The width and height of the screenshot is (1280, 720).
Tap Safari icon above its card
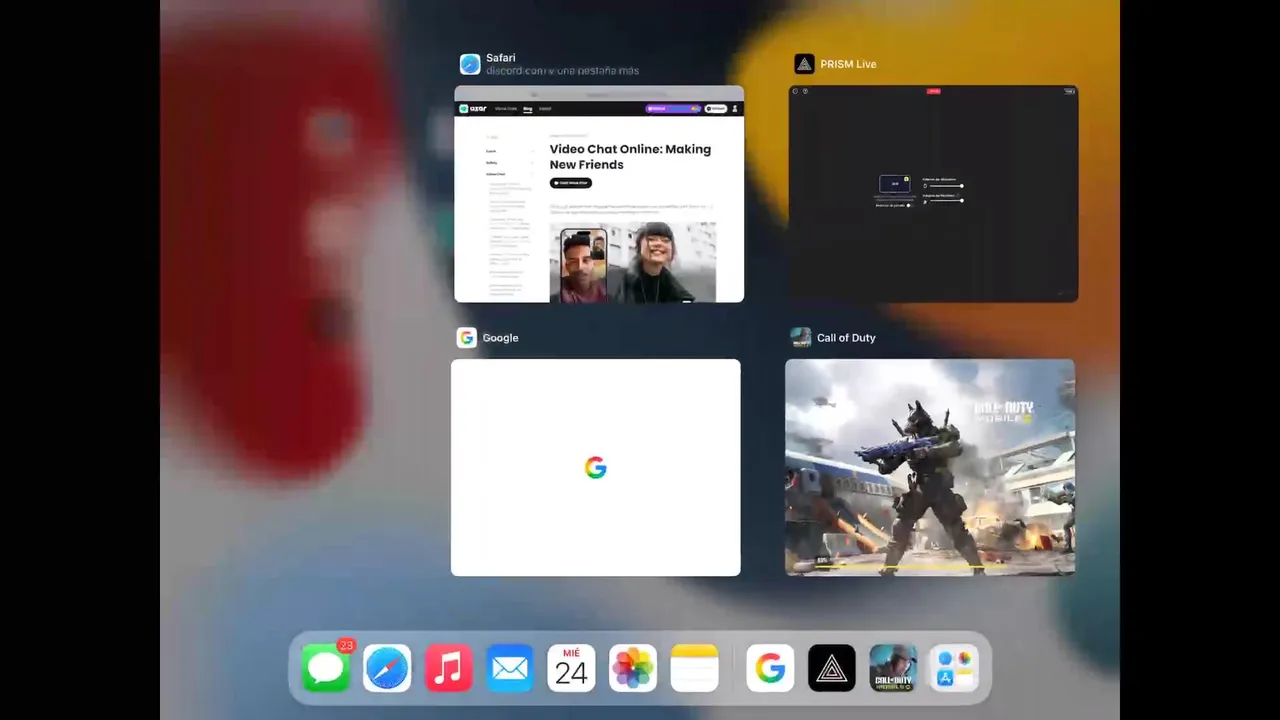point(470,64)
